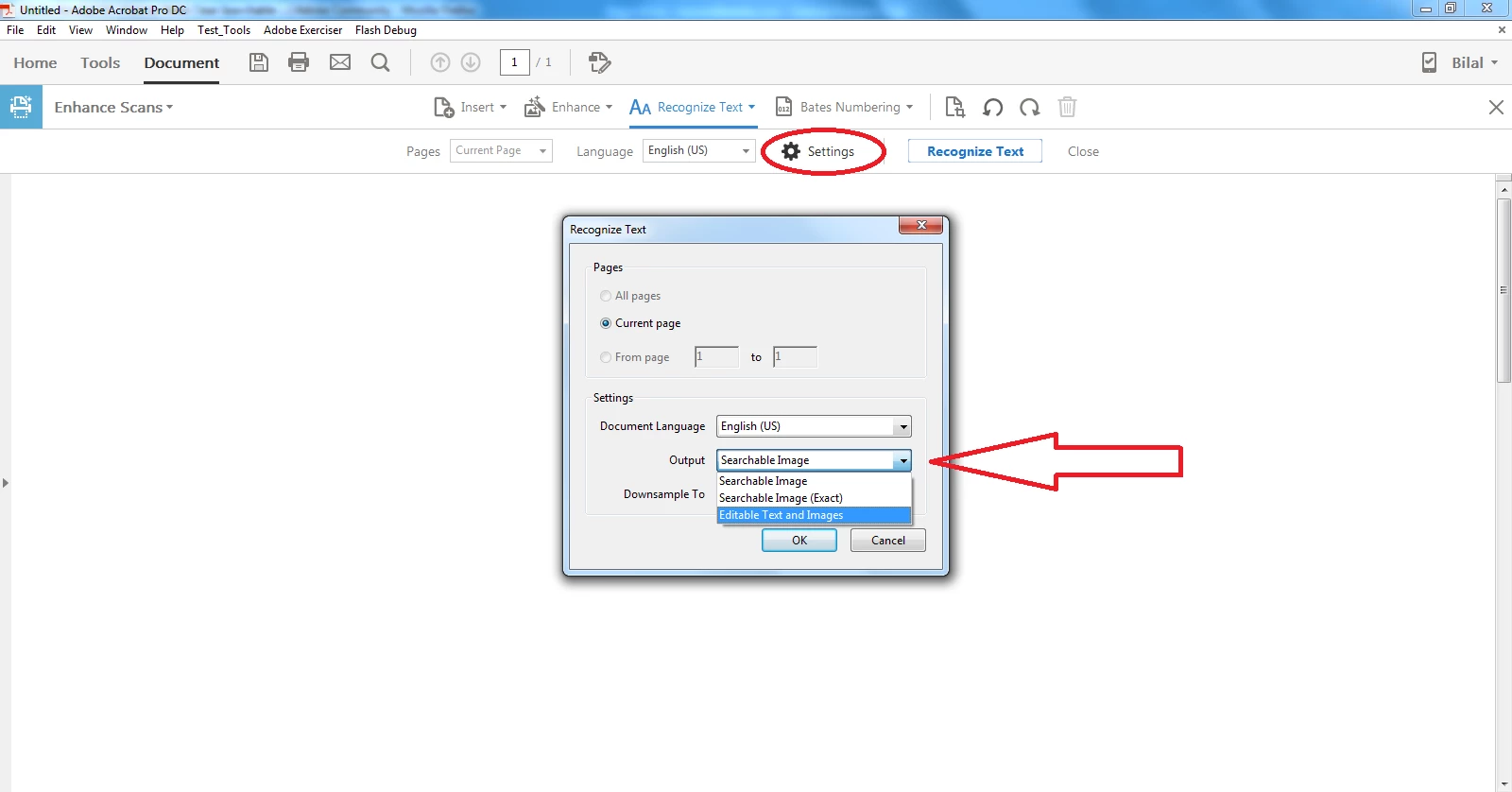Open the toolbar Language English (US) dropdown

tap(699, 151)
